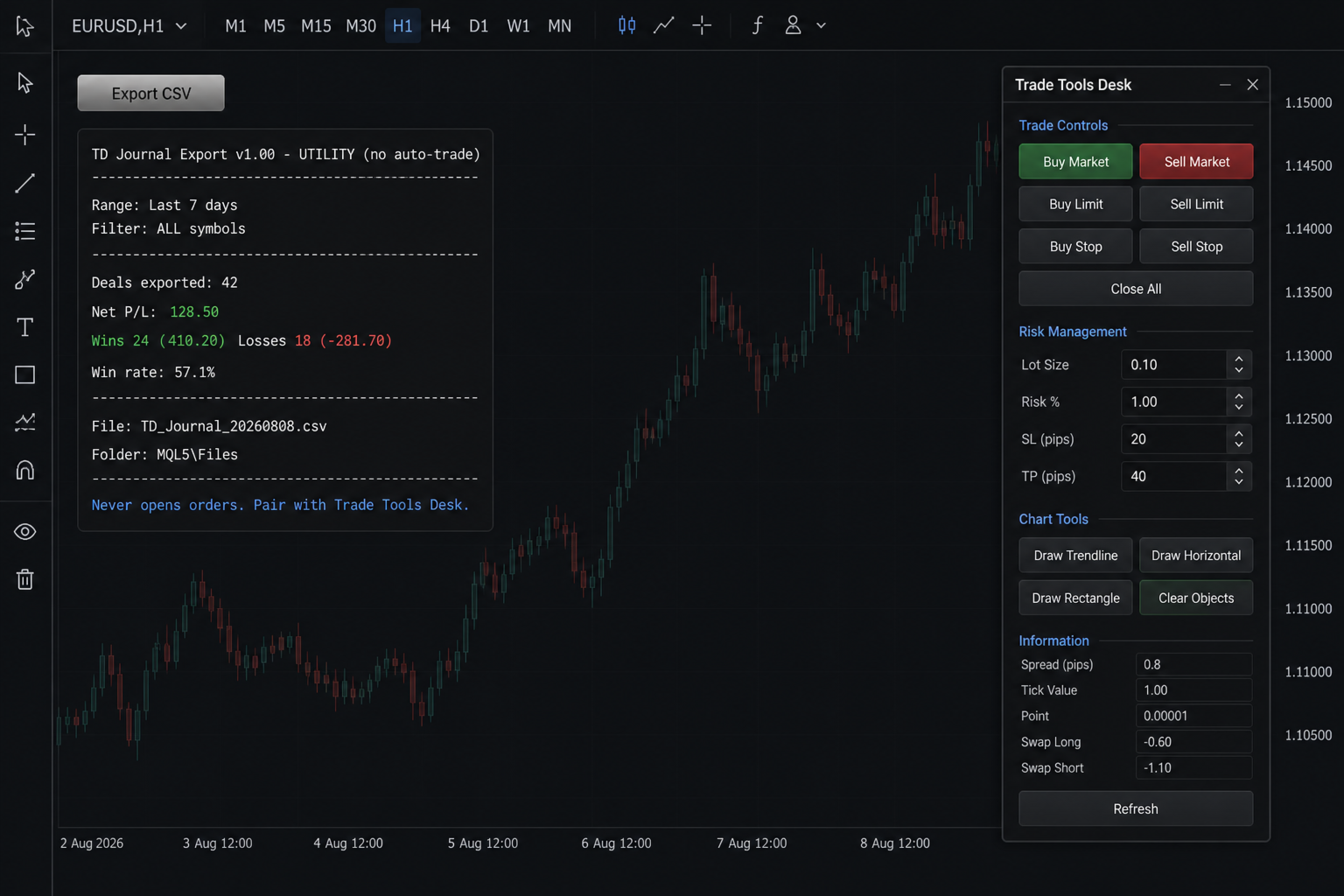
Task: Click the SL (pips) input field
Action: [x=1173, y=439]
